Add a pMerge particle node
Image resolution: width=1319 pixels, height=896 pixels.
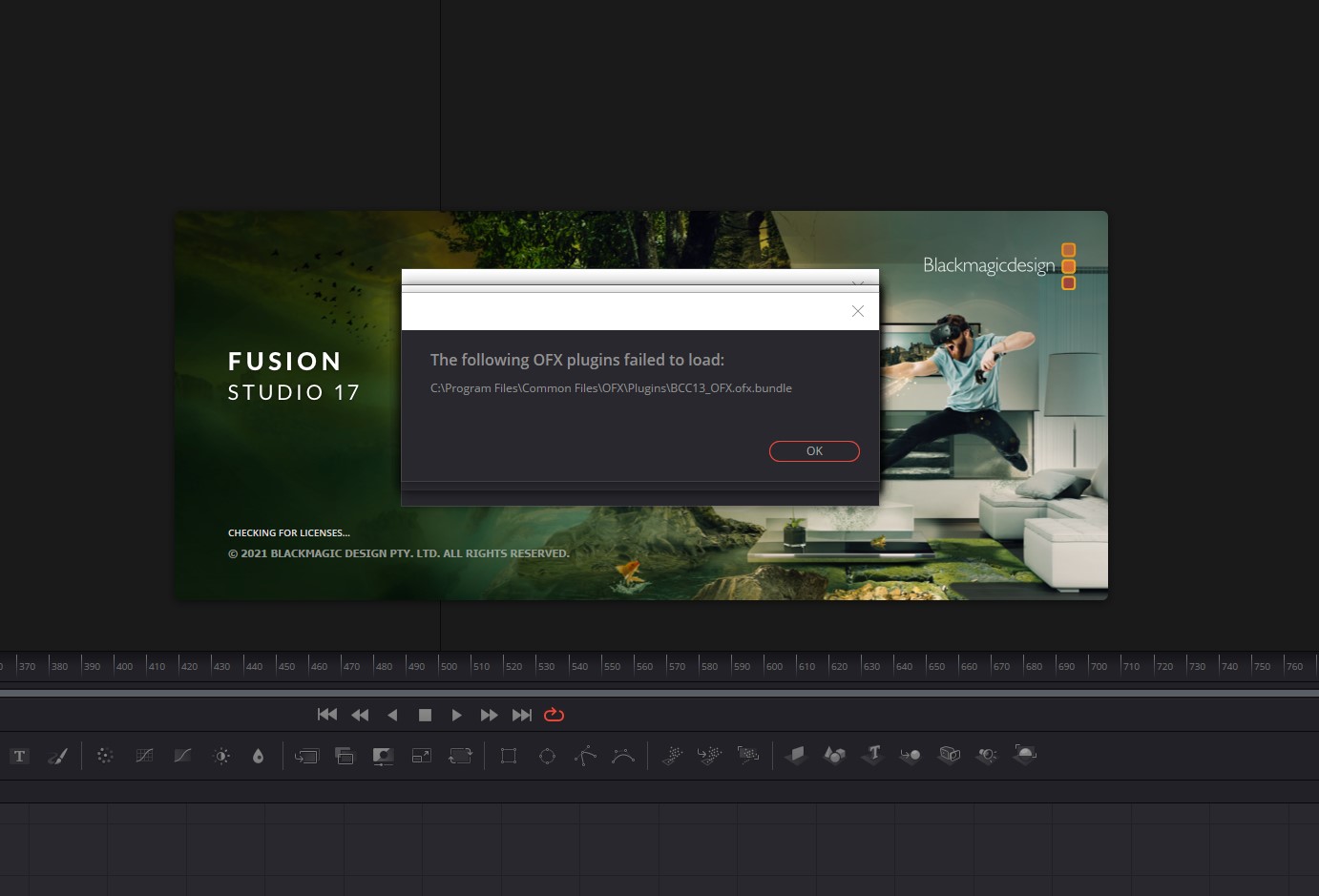[x=710, y=756]
